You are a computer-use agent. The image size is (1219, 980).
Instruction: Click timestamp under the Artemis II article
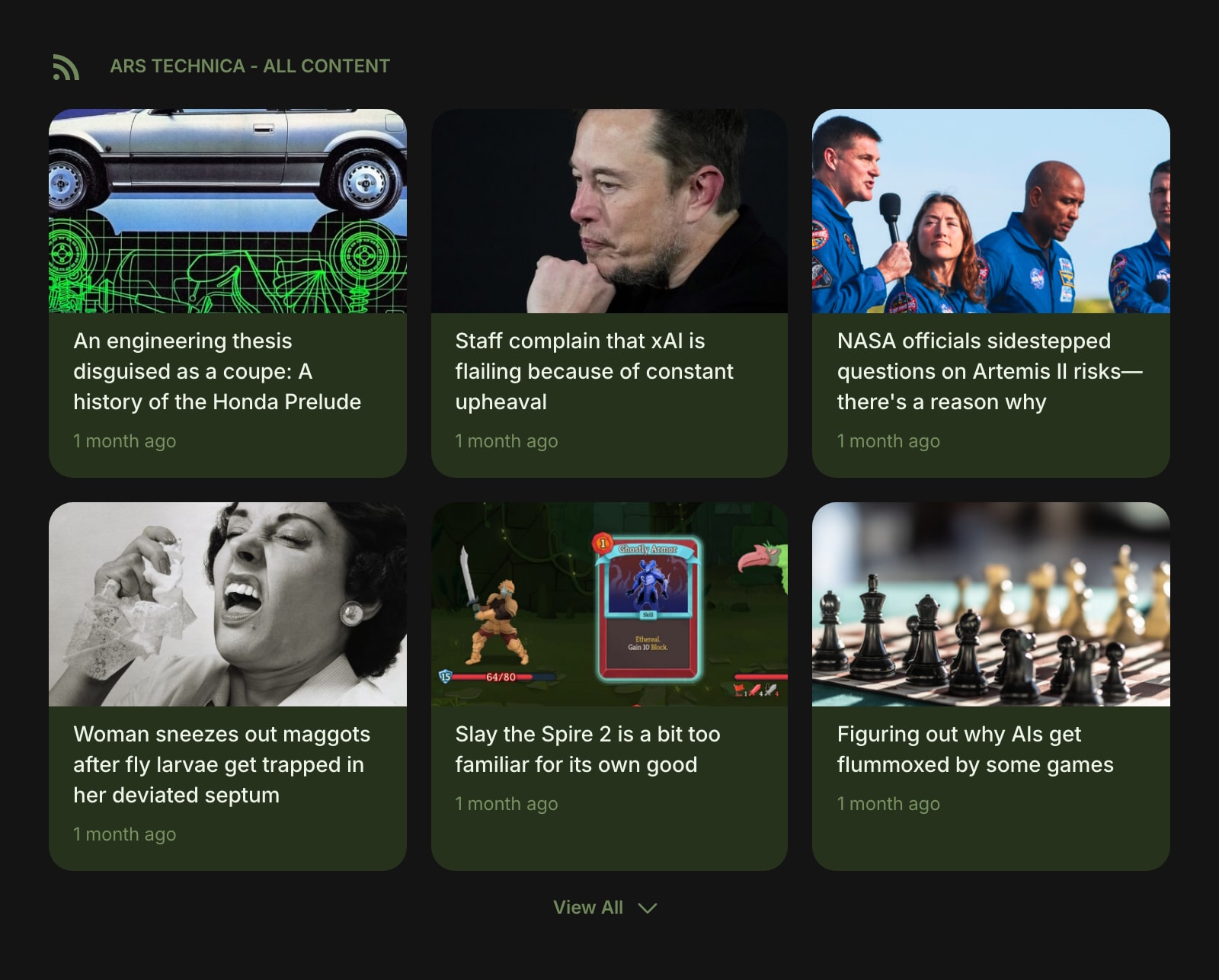pos(888,441)
